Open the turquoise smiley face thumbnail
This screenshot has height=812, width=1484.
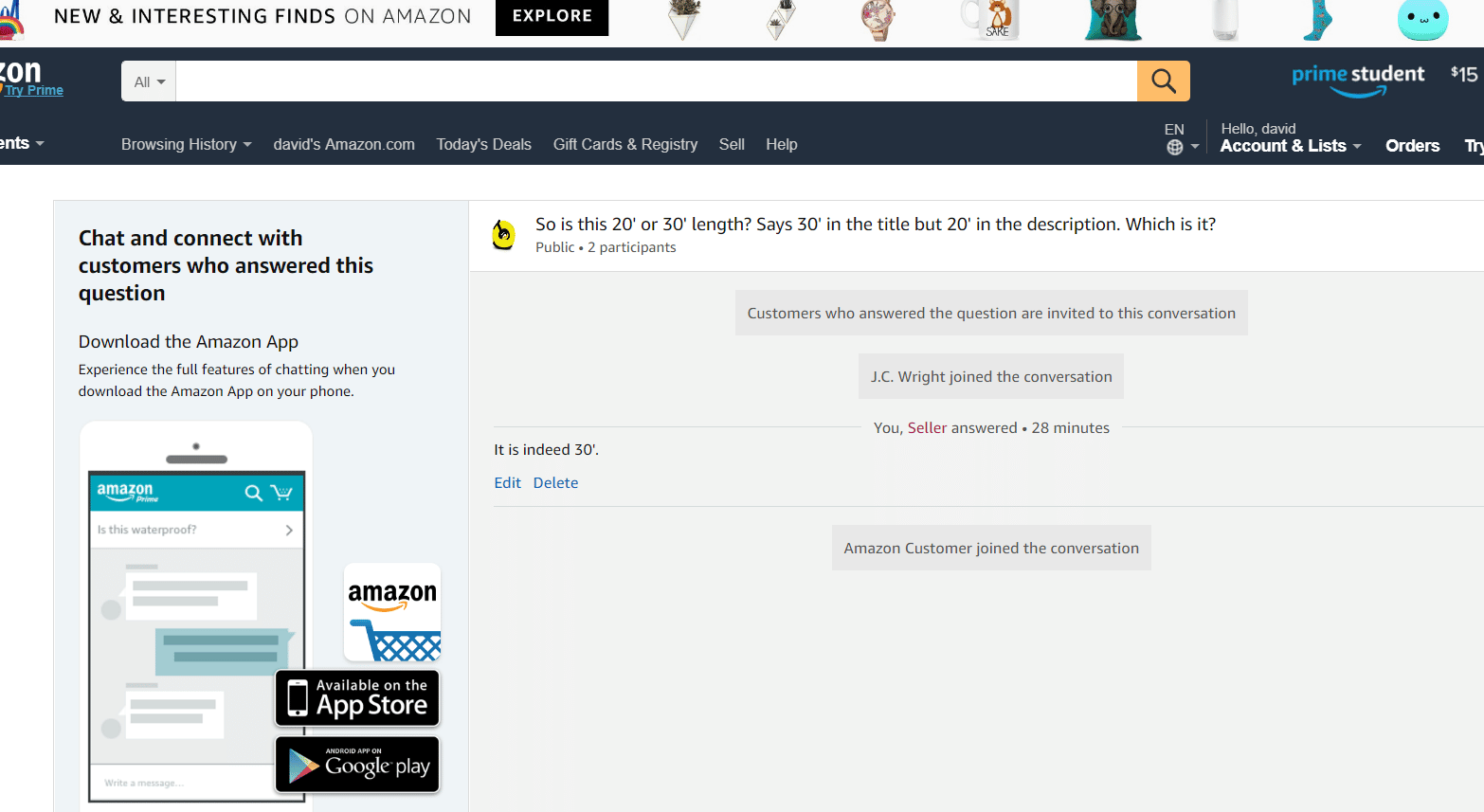pos(1422,20)
